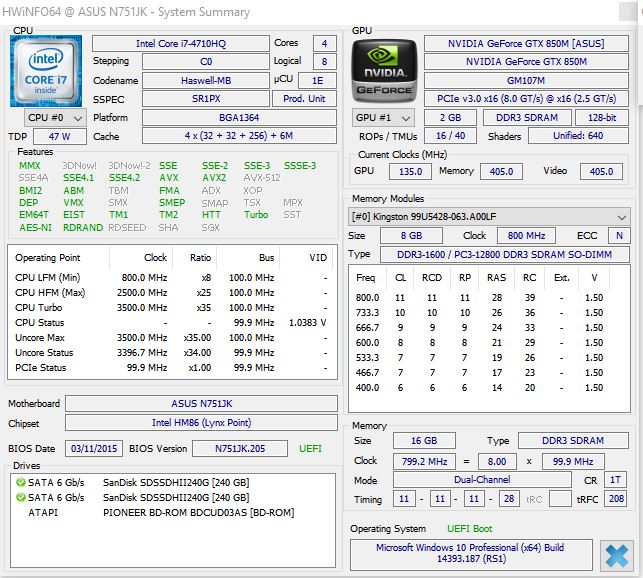This screenshot has width=643, height=578.
Task: Click the module Size 8 GB field
Action: pyautogui.click(x=411, y=235)
